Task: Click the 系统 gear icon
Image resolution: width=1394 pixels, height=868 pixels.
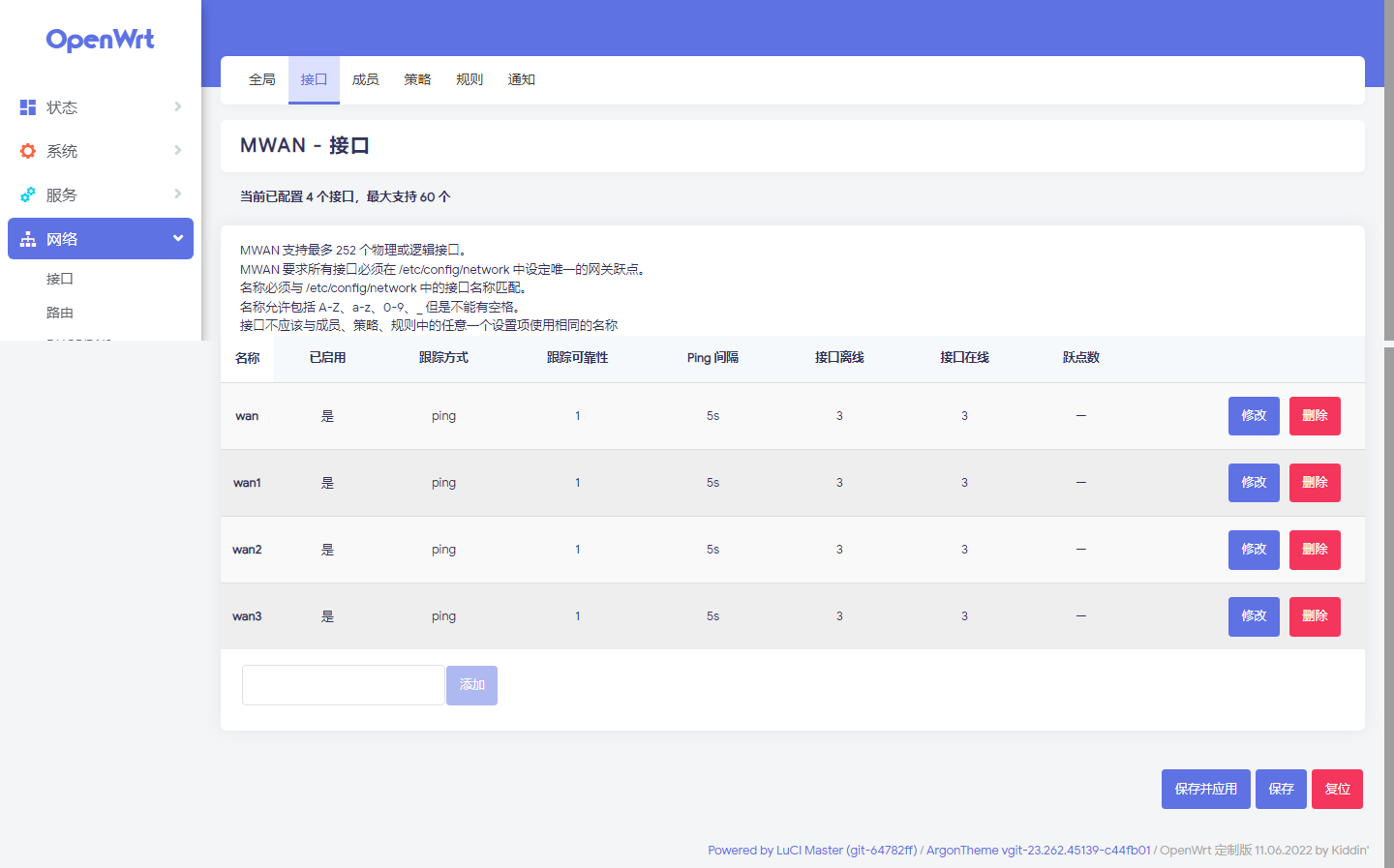Action: coord(28,151)
